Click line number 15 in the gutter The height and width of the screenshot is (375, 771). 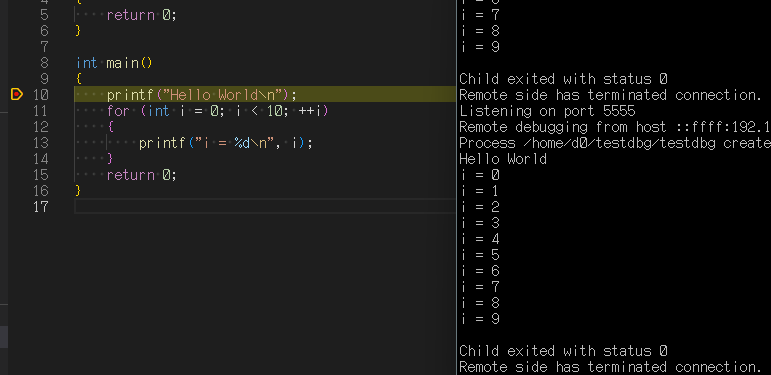40,174
